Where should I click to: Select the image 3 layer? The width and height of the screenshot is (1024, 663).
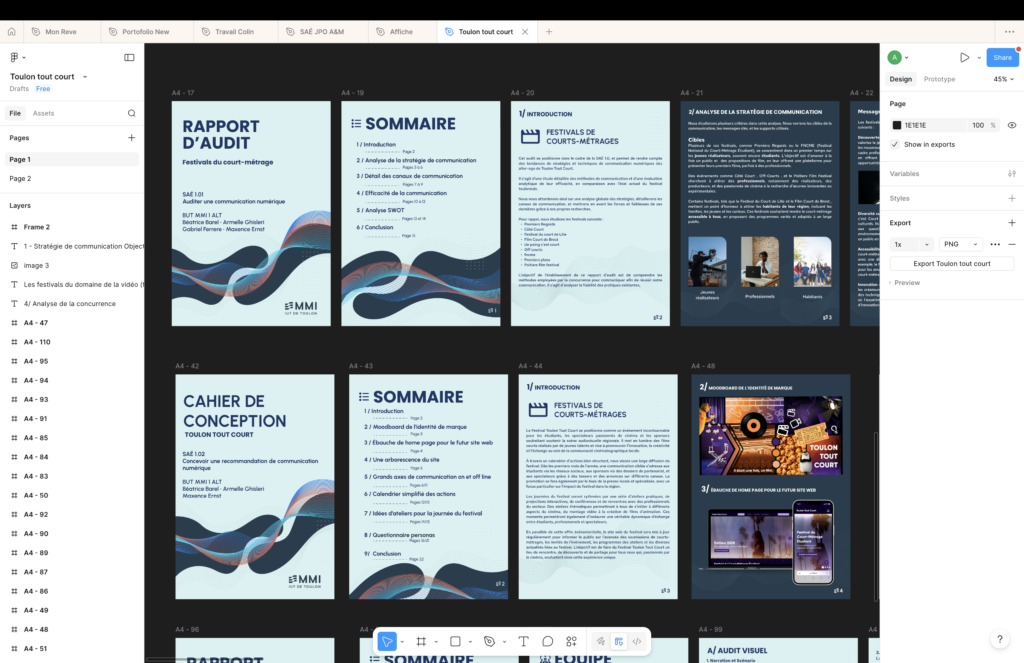(72, 265)
